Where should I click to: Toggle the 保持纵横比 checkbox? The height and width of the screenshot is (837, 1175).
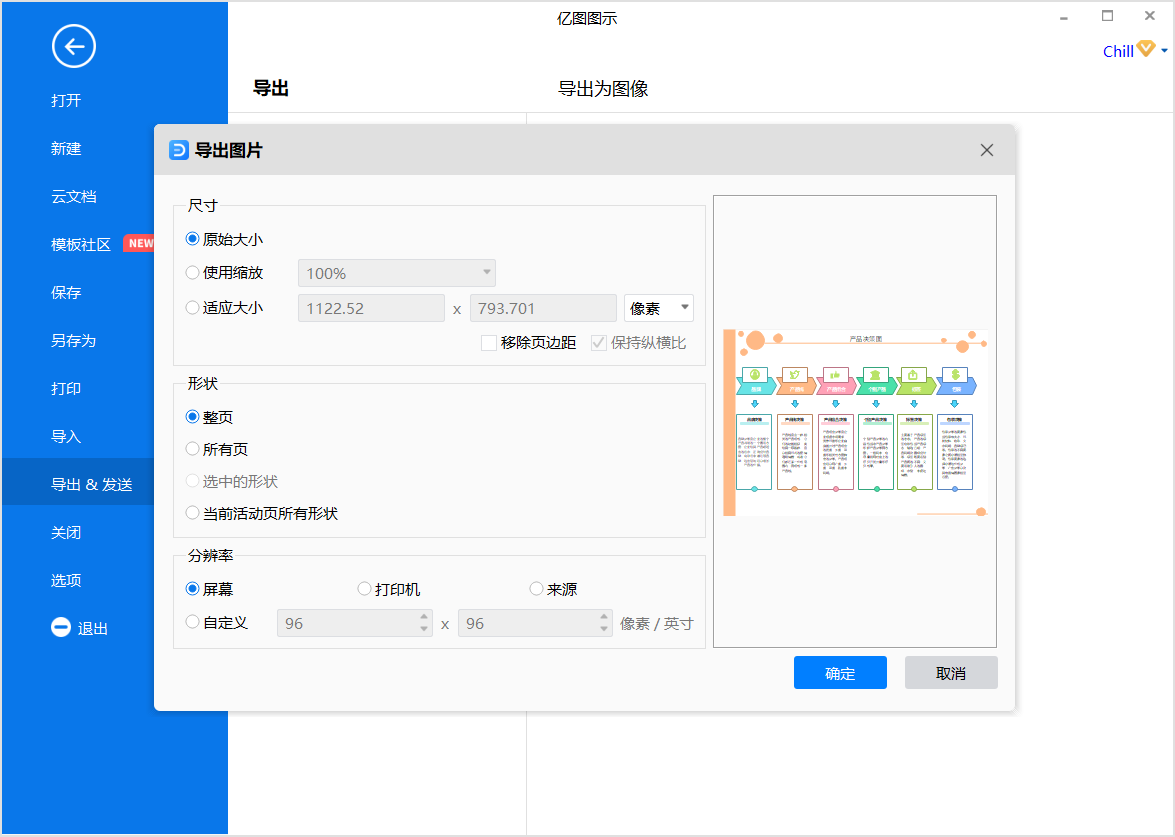pyautogui.click(x=599, y=342)
